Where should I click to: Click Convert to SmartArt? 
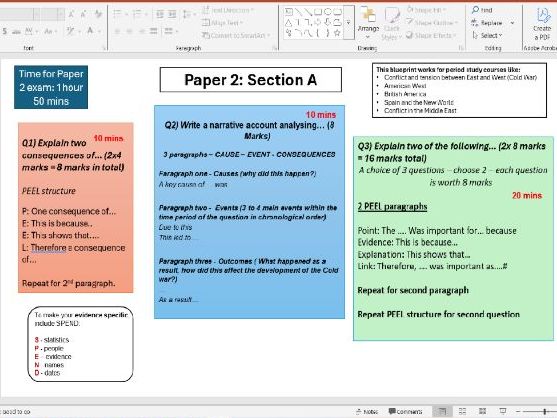236,35
